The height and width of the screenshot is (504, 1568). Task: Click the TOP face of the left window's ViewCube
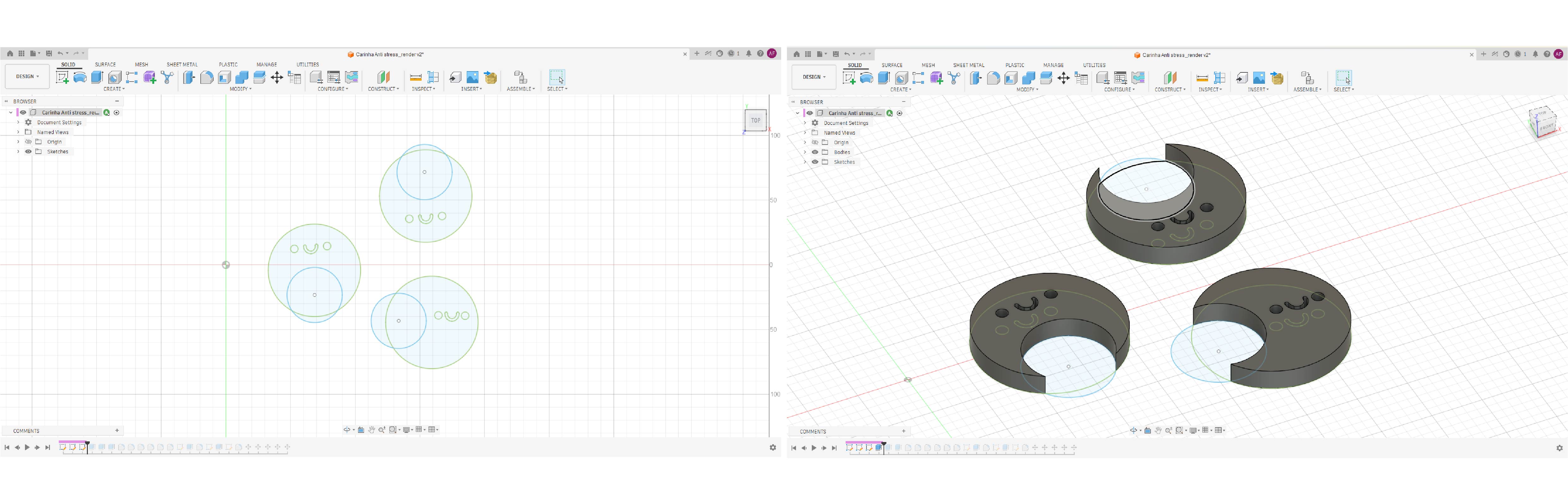tap(755, 120)
